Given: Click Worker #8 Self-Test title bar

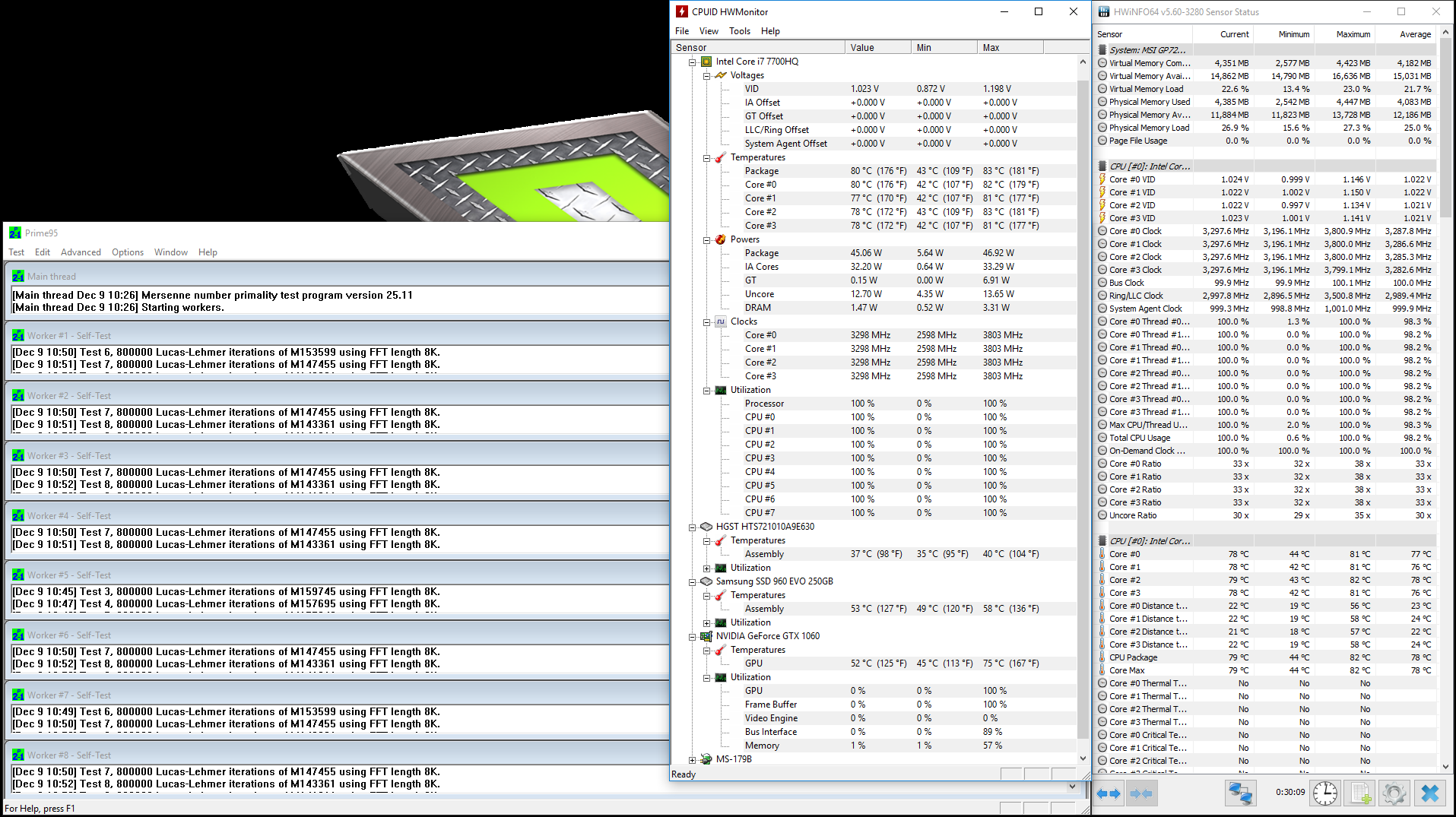Looking at the screenshot, I should 338,755.
